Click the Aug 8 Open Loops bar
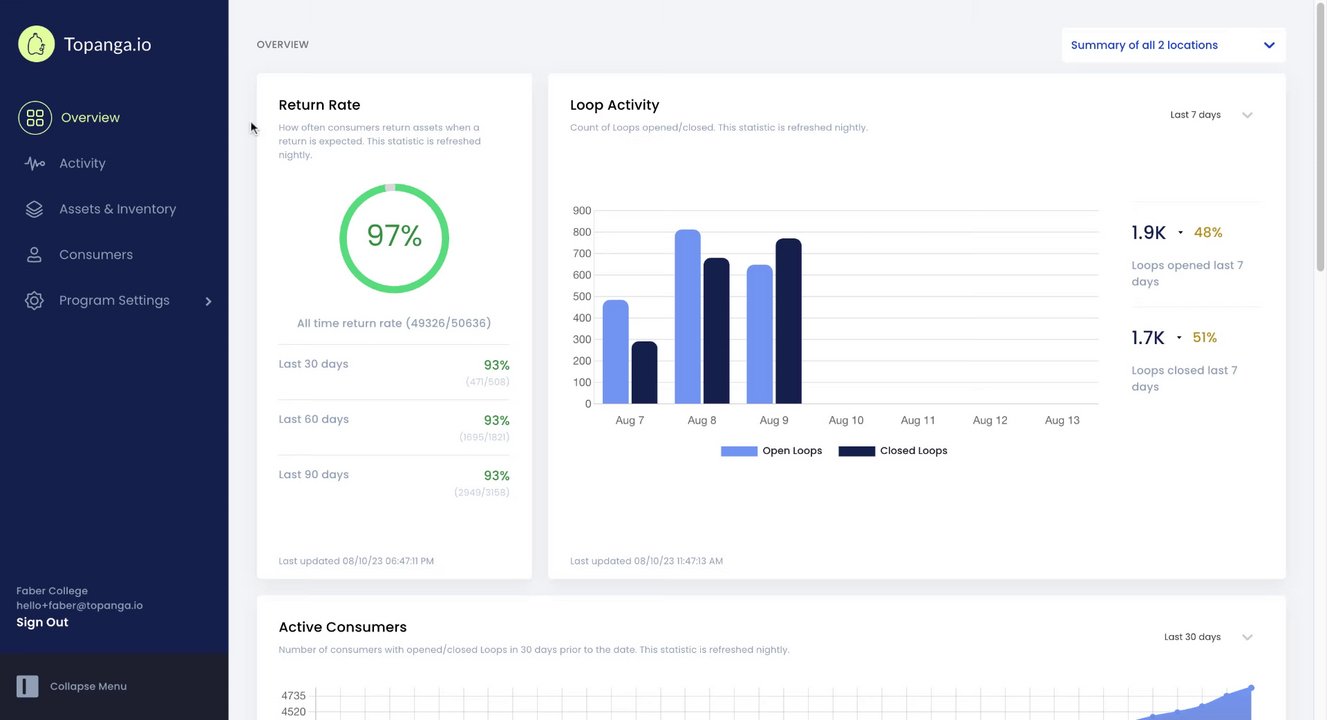This screenshot has height=720, width=1327. click(x=688, y=317)
